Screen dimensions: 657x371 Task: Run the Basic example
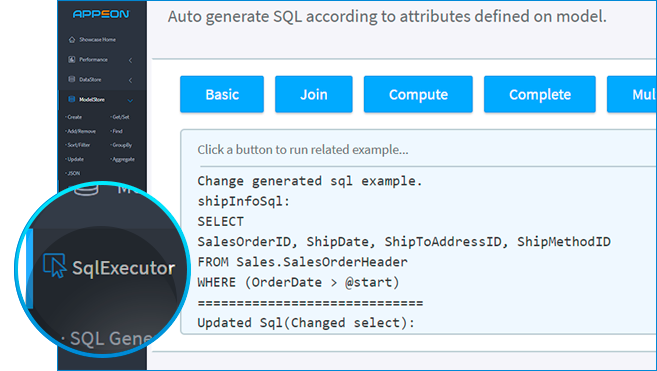(222, 94)
